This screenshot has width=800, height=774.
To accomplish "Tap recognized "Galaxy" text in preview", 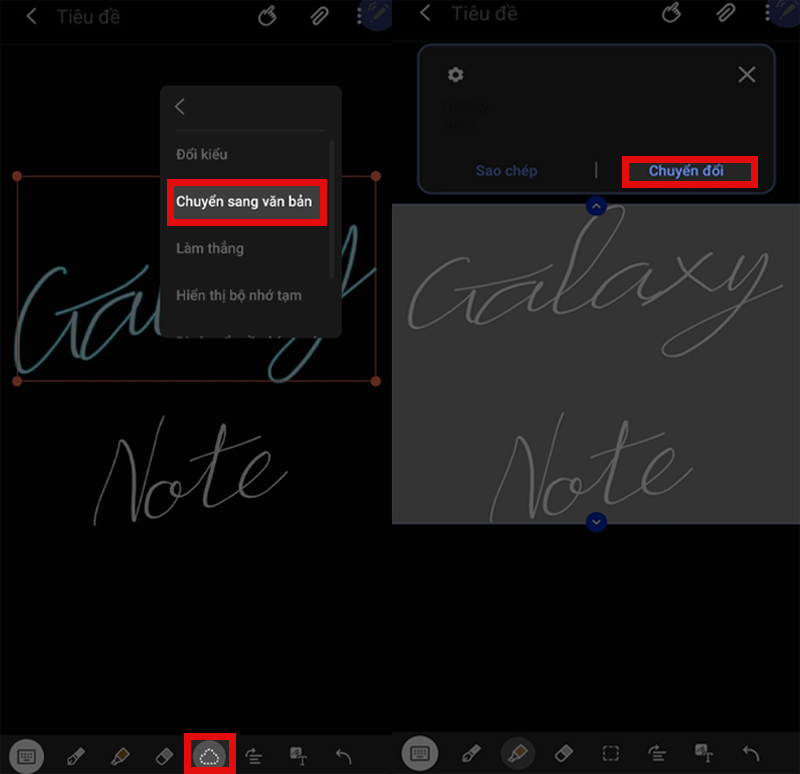I will (466, 106).
